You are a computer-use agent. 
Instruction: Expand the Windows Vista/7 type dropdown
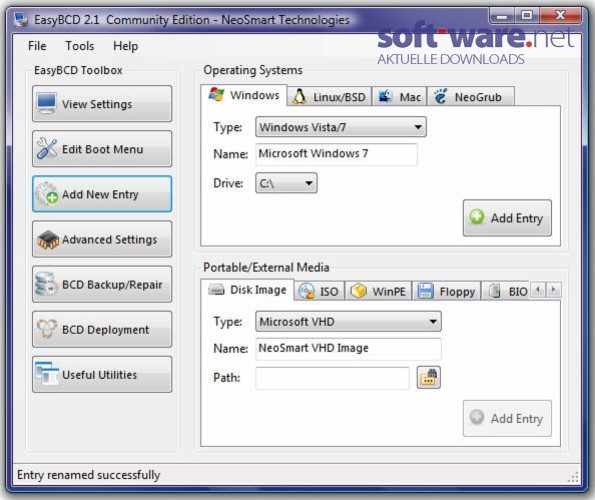click(x=341, y=127)
